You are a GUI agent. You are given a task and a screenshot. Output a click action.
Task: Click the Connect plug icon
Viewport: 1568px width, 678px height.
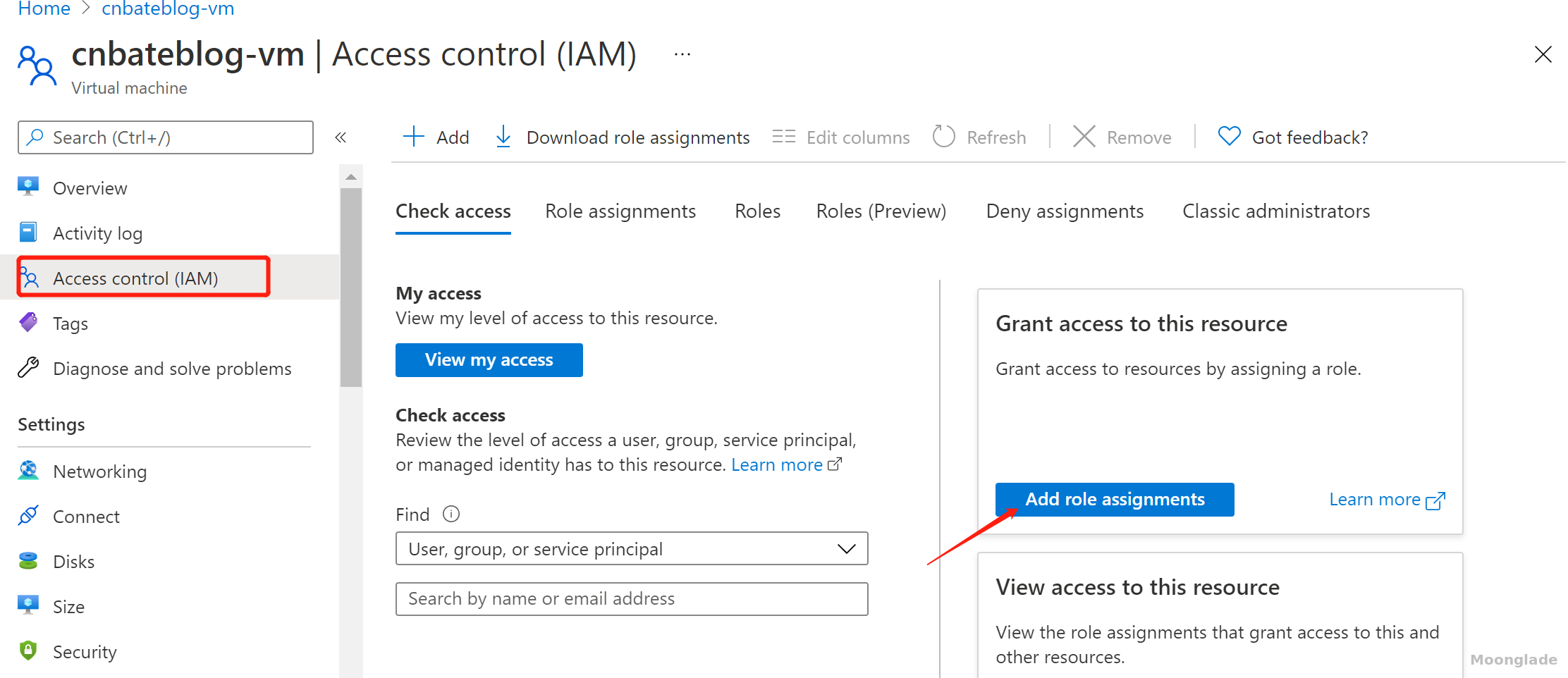pos(28,516)
